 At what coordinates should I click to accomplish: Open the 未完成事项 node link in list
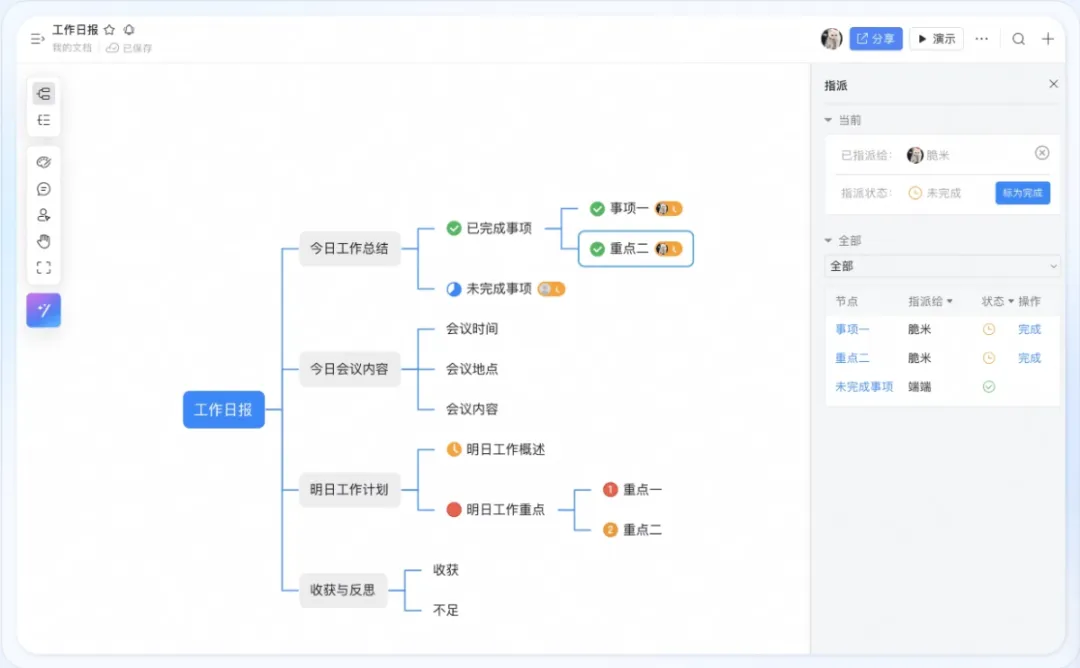(x=864, y=387)
